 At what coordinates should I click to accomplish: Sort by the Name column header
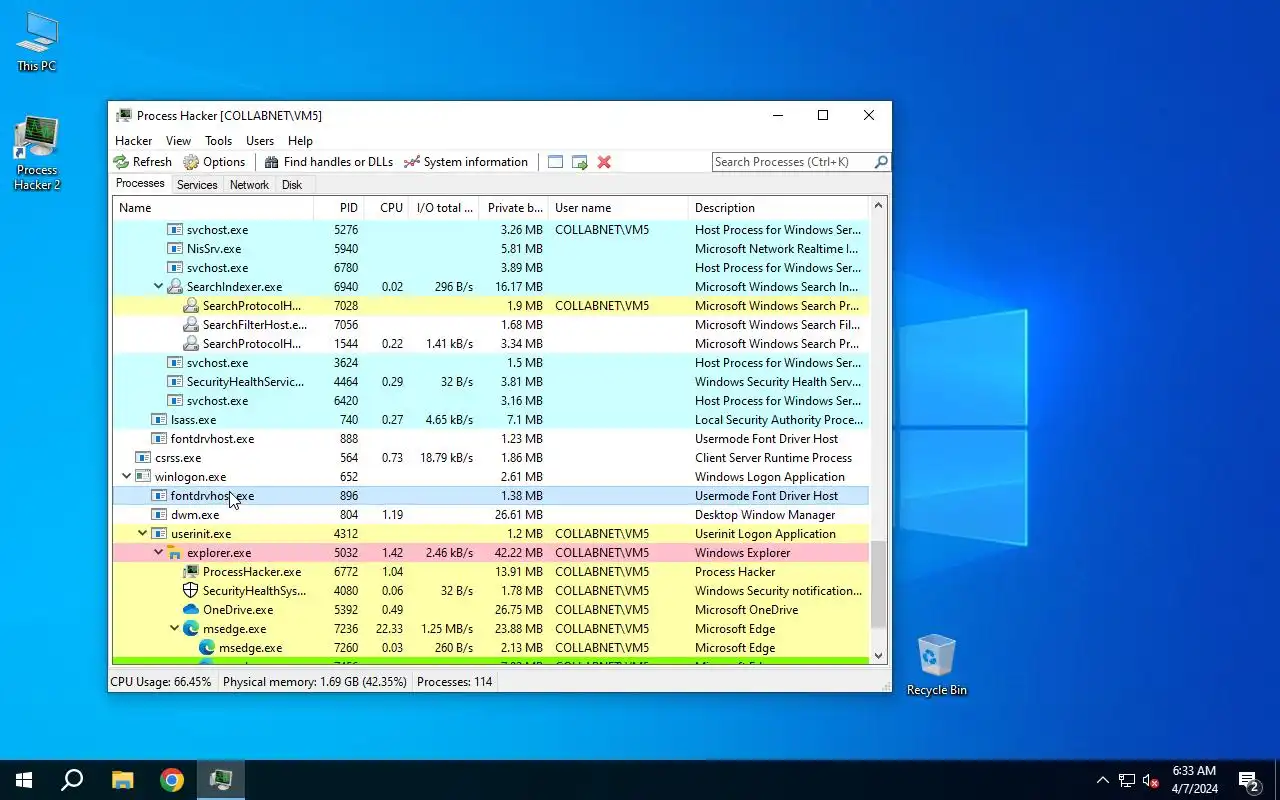[x=213, y=208]
